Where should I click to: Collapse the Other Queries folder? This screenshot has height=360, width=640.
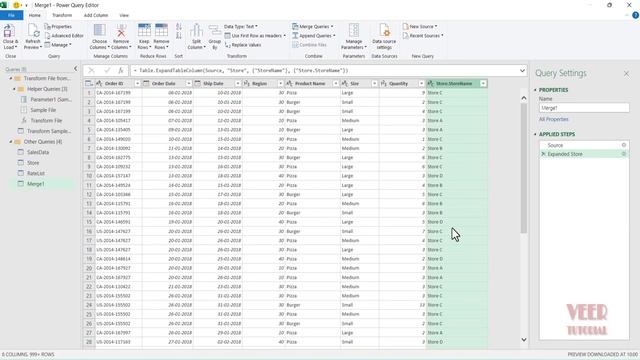pyautogui.click(x=11, y=142)
